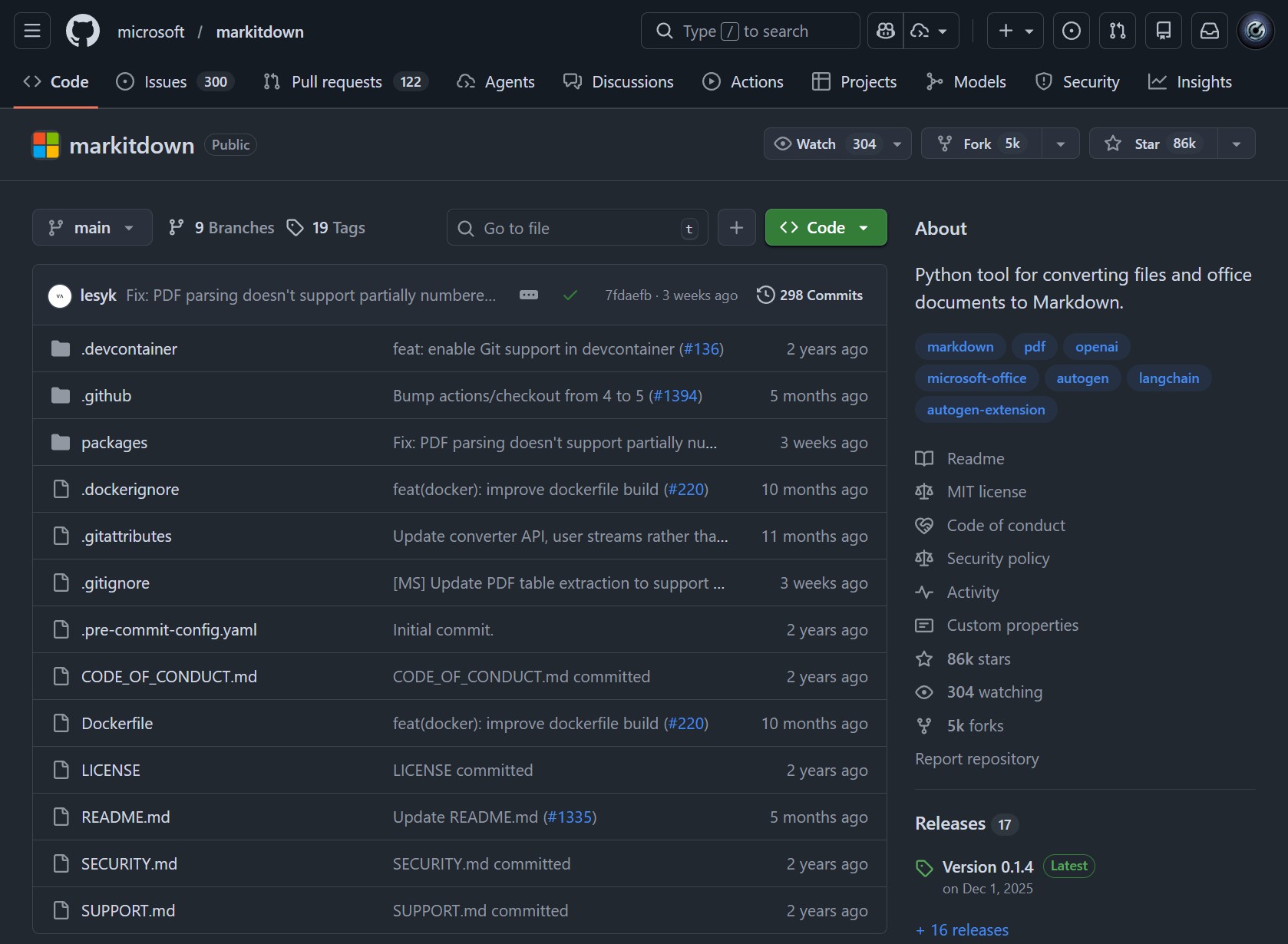This screenshot has width=1288, height=944.
Task: View commit history via the clock icon
Action: tap(766, 295)
